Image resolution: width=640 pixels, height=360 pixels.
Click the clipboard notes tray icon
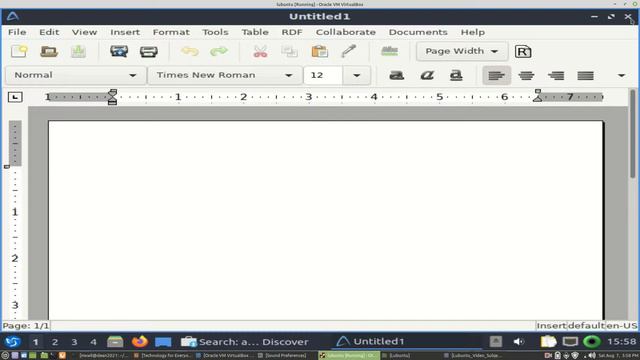(549, 342)
